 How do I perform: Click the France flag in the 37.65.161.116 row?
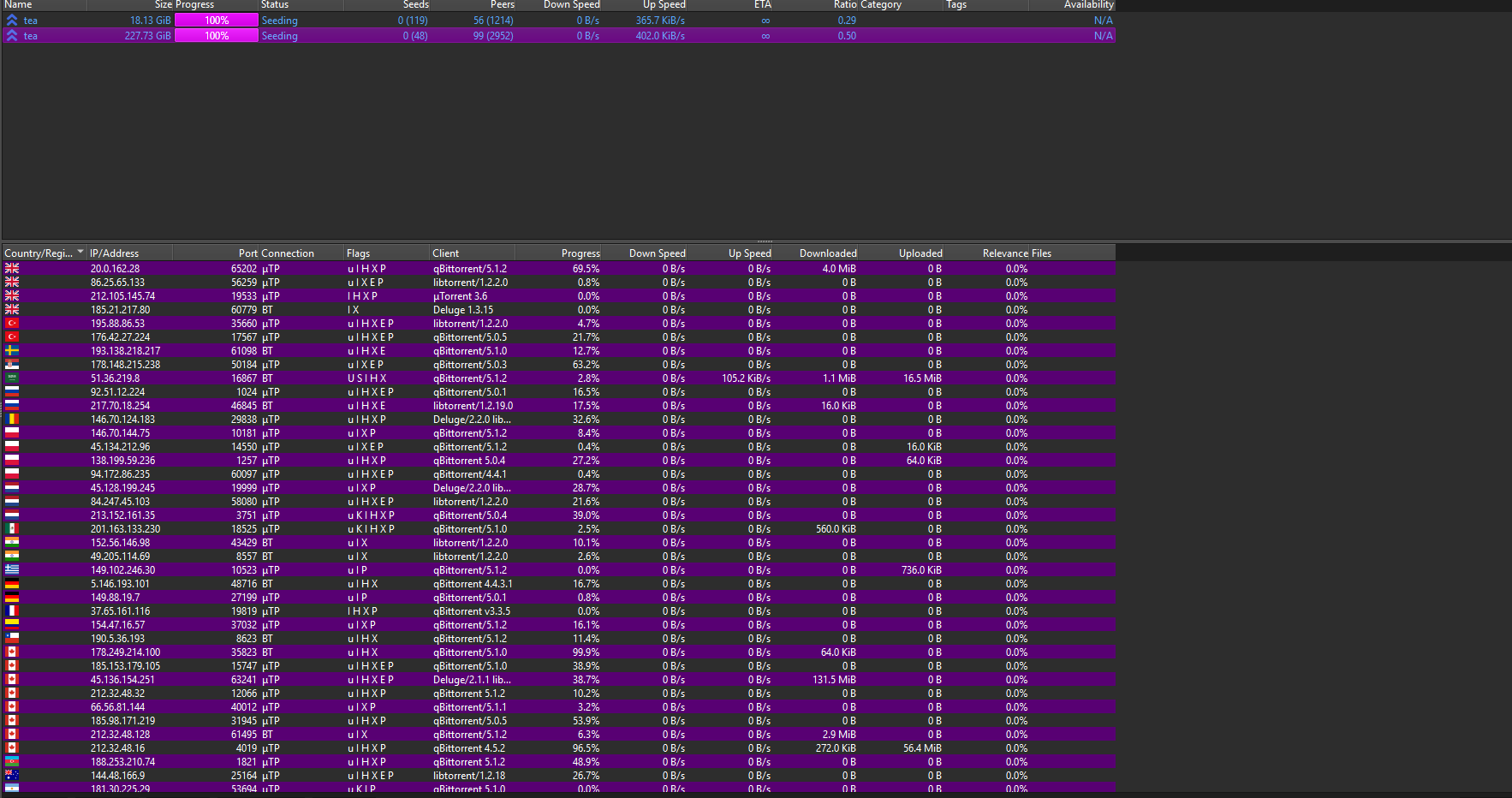click(x=12, y=610)
